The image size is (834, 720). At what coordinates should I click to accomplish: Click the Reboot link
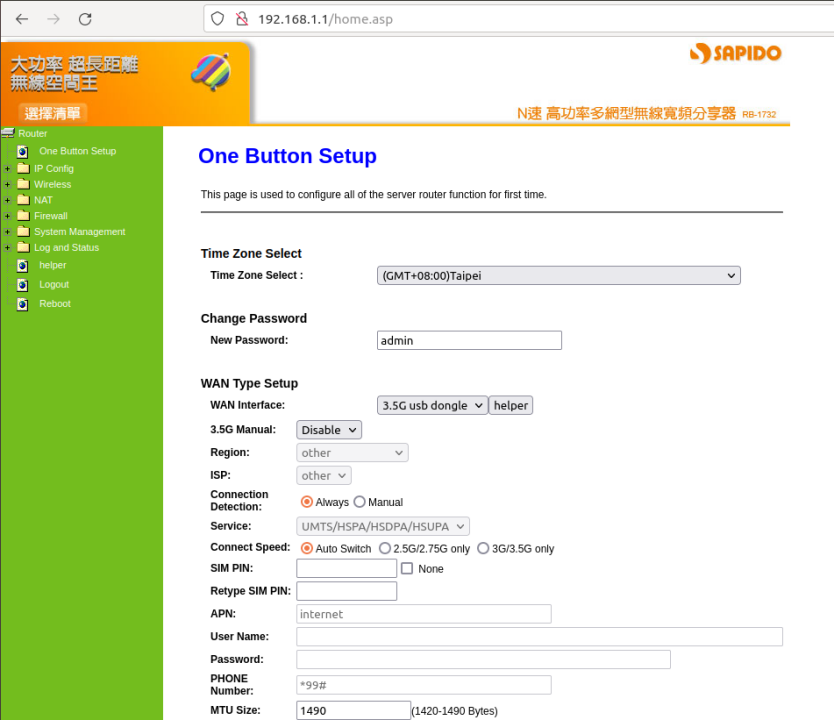point(55,304)
